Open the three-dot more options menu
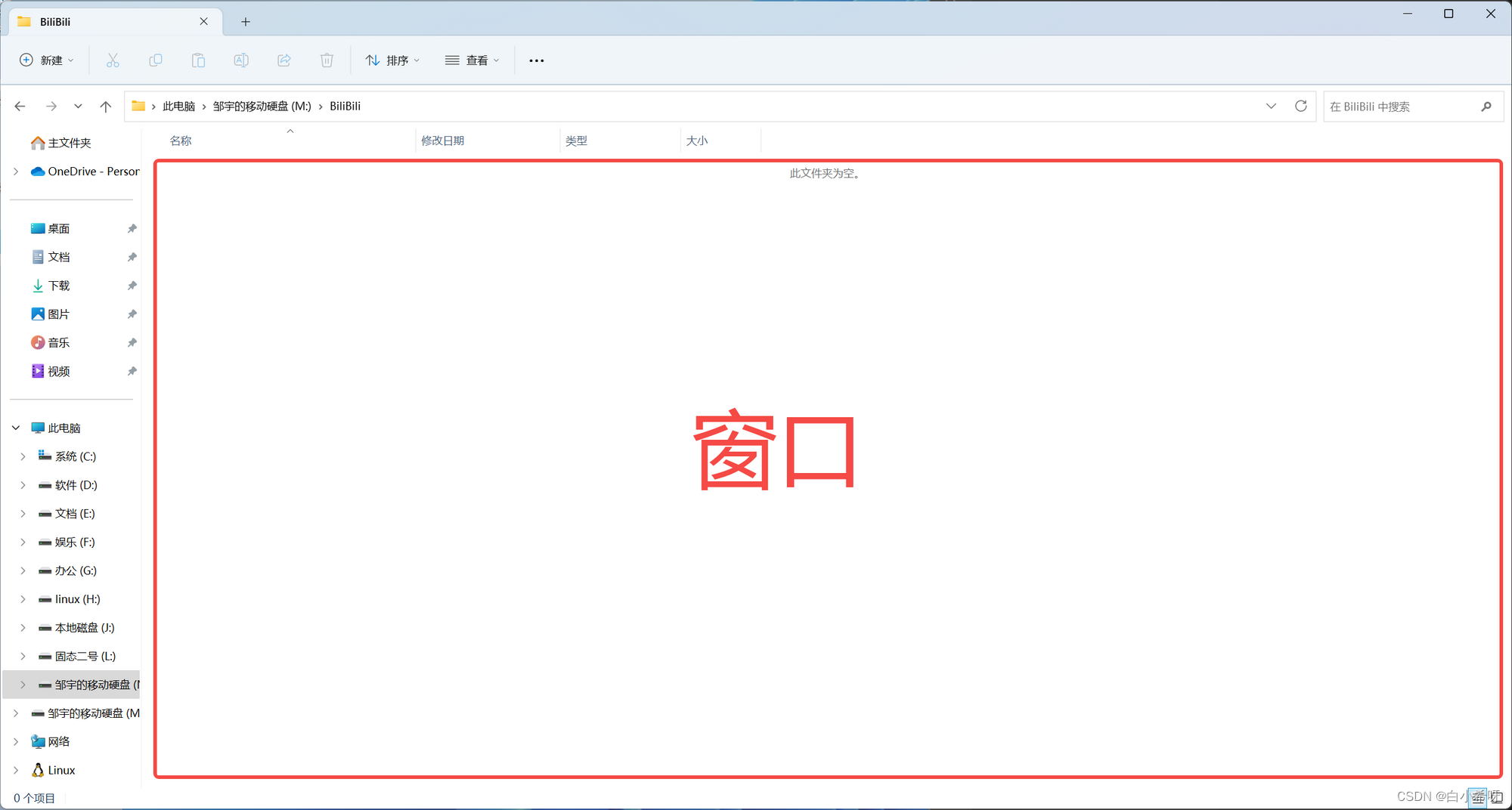 point(537,60)
